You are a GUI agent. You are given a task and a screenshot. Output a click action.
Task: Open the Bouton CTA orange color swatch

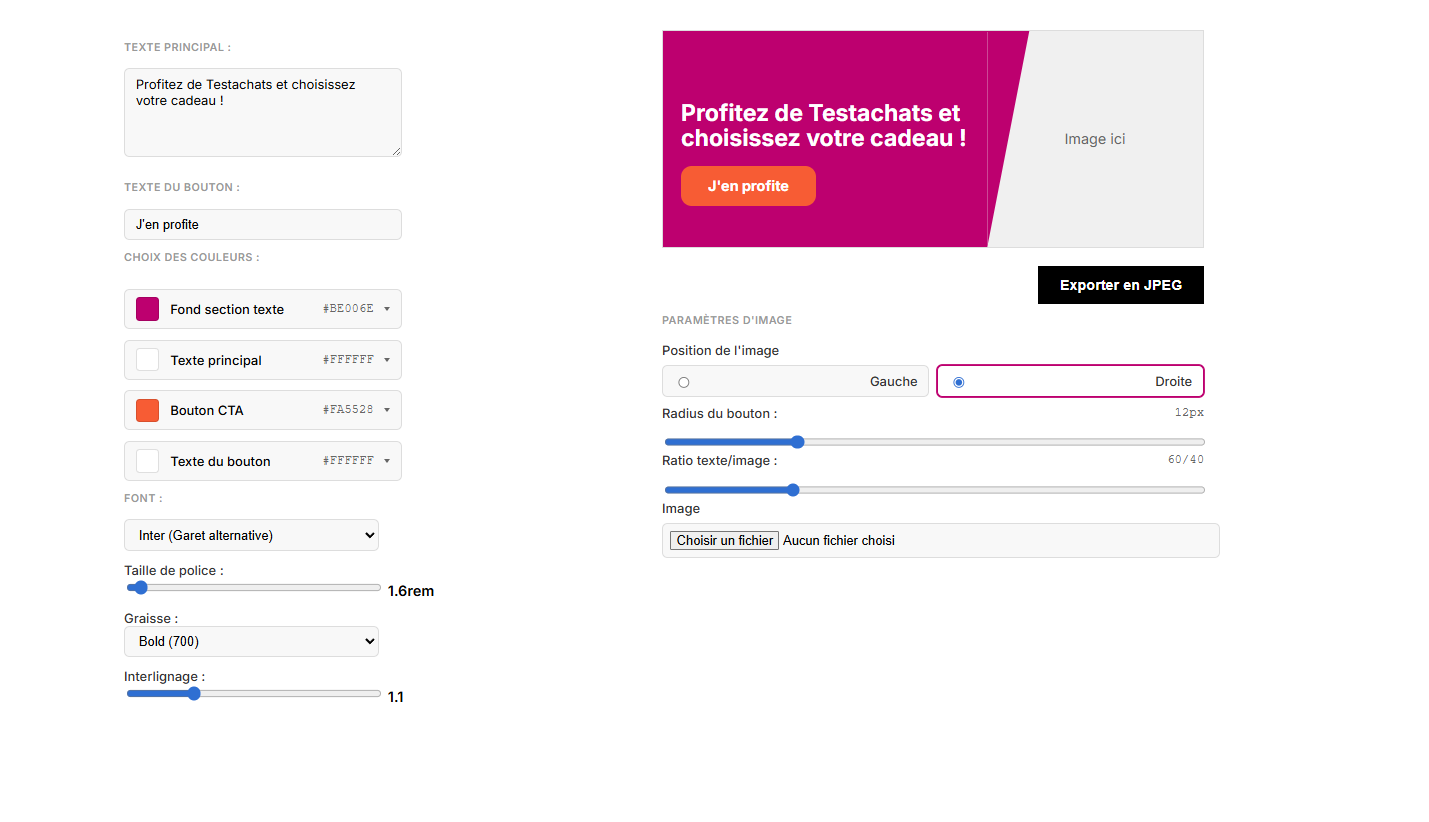[x=147, y=410]
